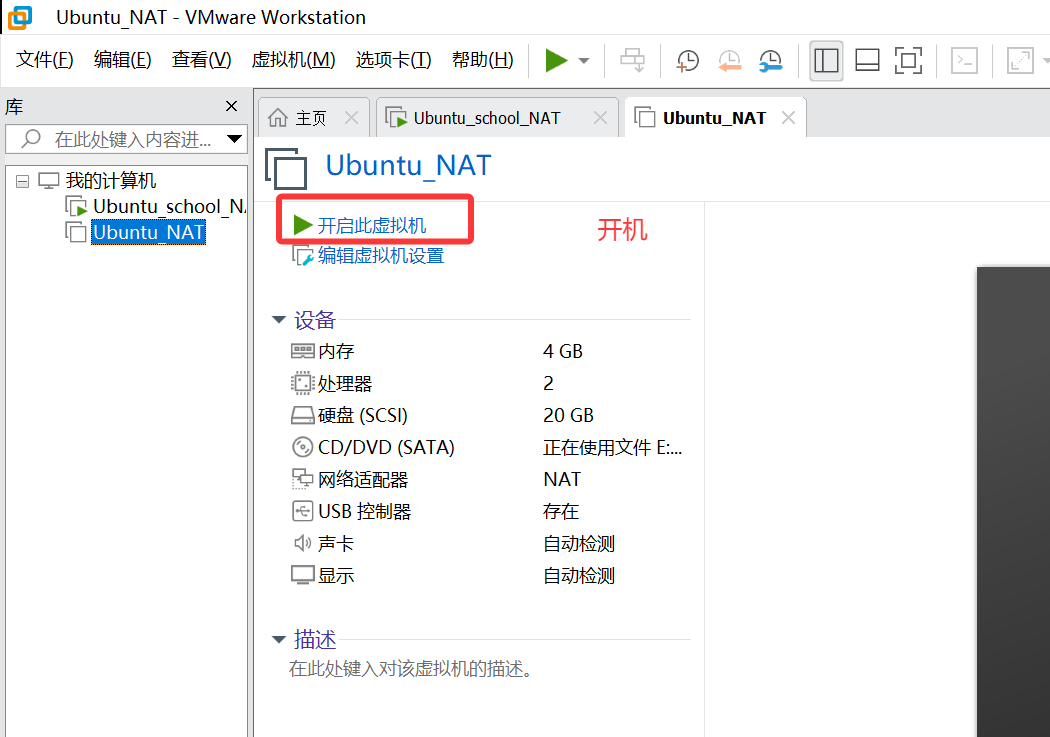
Task: Click the 4 GB memory value
Action: click(562, 351)
